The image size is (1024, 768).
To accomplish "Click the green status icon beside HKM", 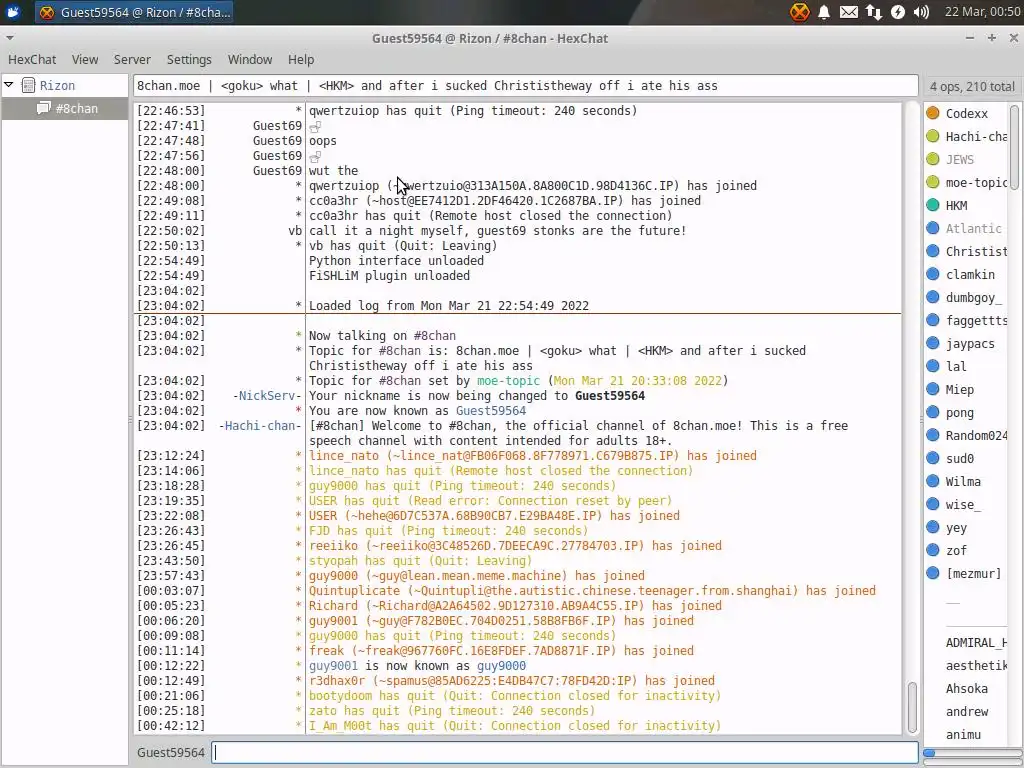I will [933, 205].
